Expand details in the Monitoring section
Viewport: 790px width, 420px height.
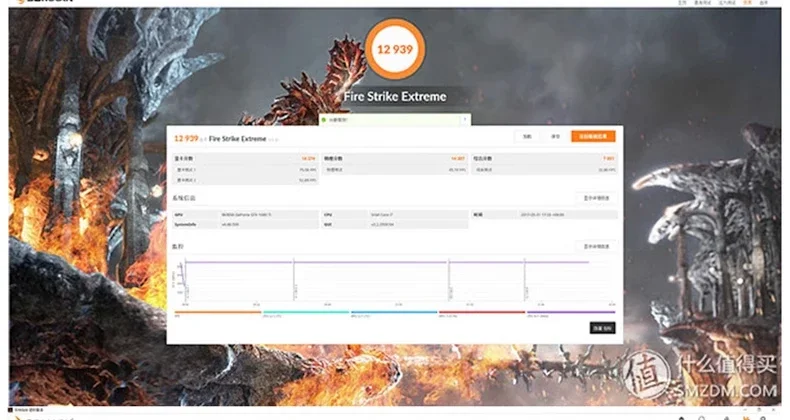[x=597, y=246]
